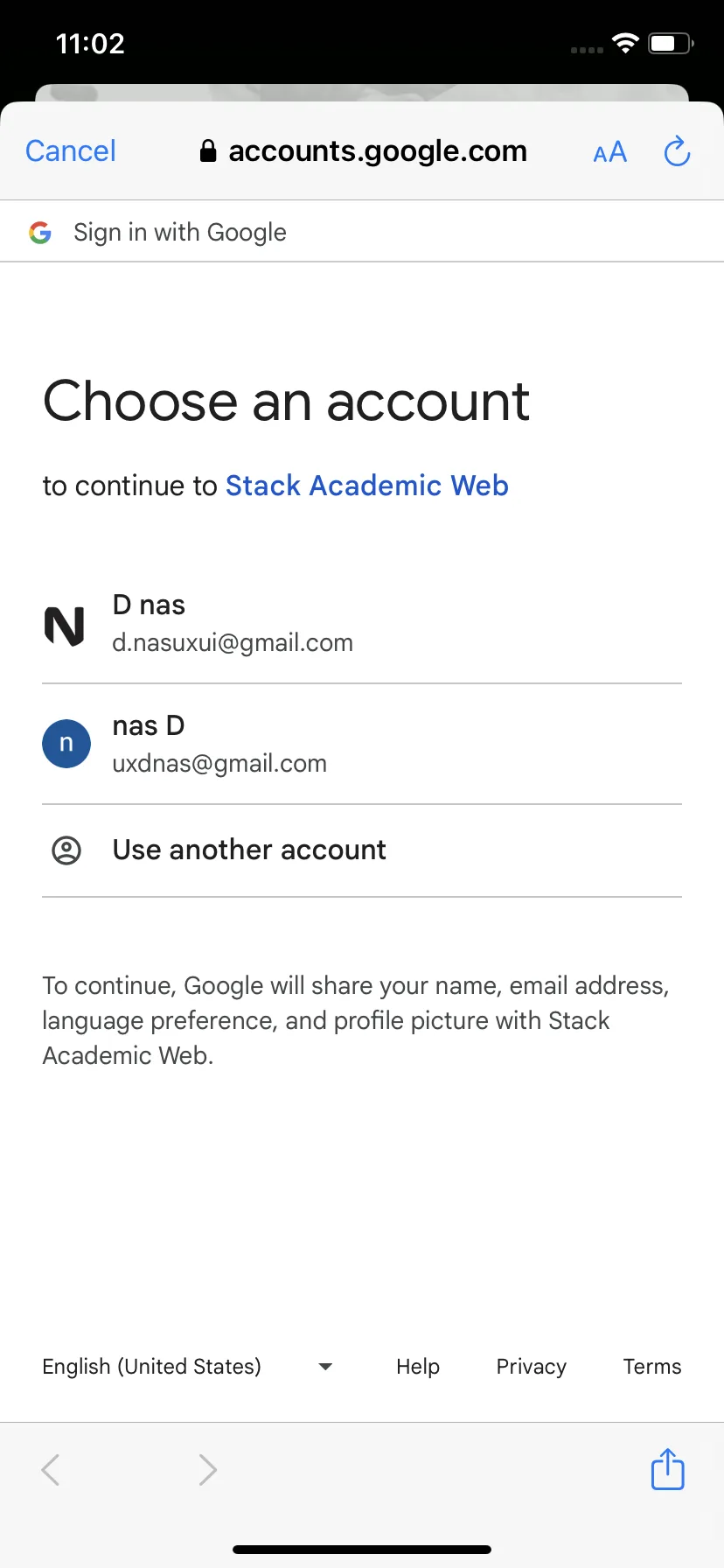Tap the blue n avatar circle
The height and width of the screenshot is (1568, 724).
pyautogui.click(x=66, y=744)
